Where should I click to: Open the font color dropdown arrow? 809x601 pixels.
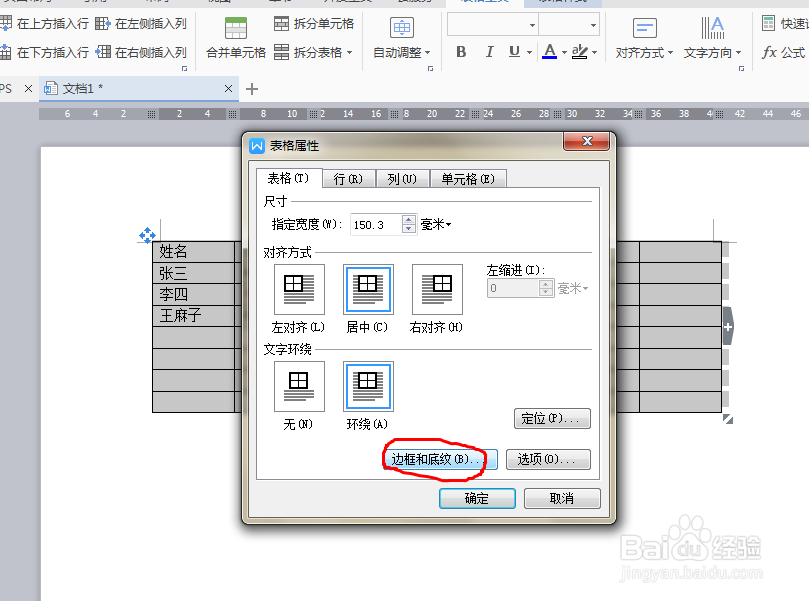563,53
